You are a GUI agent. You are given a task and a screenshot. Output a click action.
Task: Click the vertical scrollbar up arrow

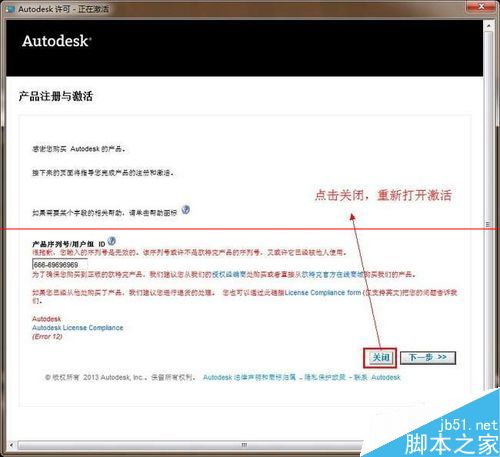pos(489,26)
